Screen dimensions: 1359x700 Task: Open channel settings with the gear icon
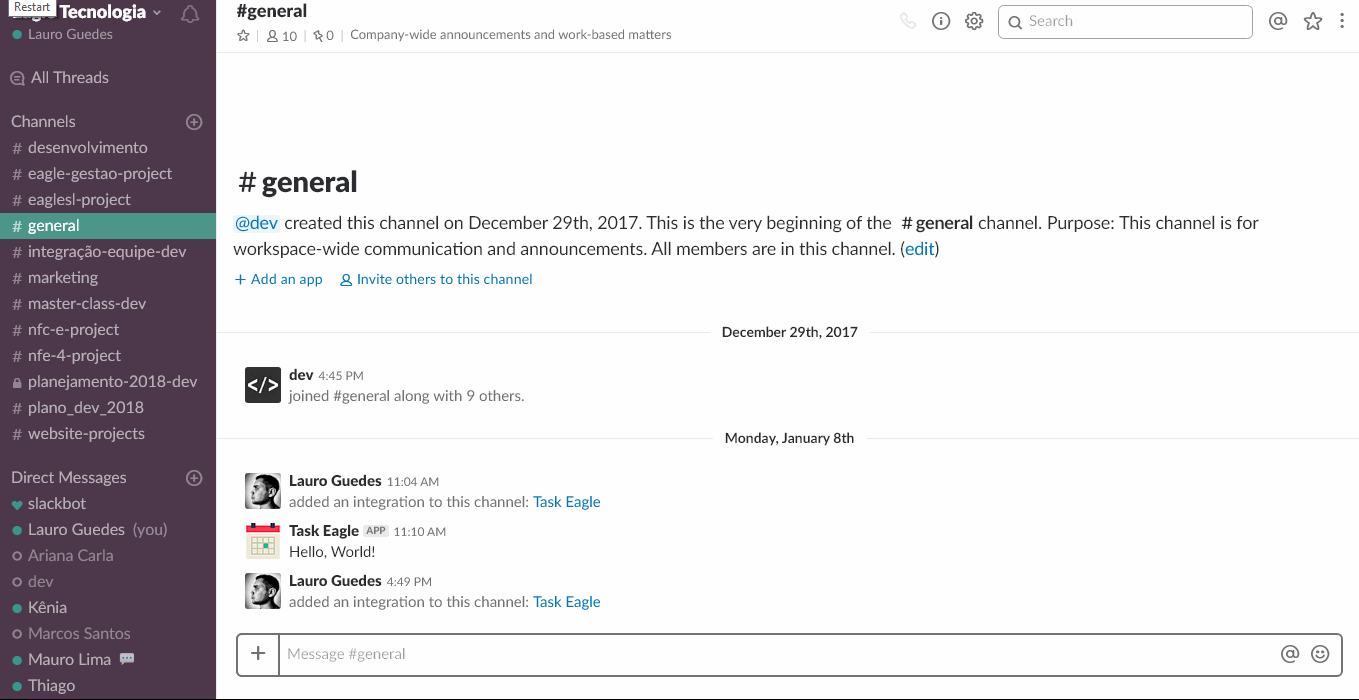pyautogui.click(x=974, y=20)
